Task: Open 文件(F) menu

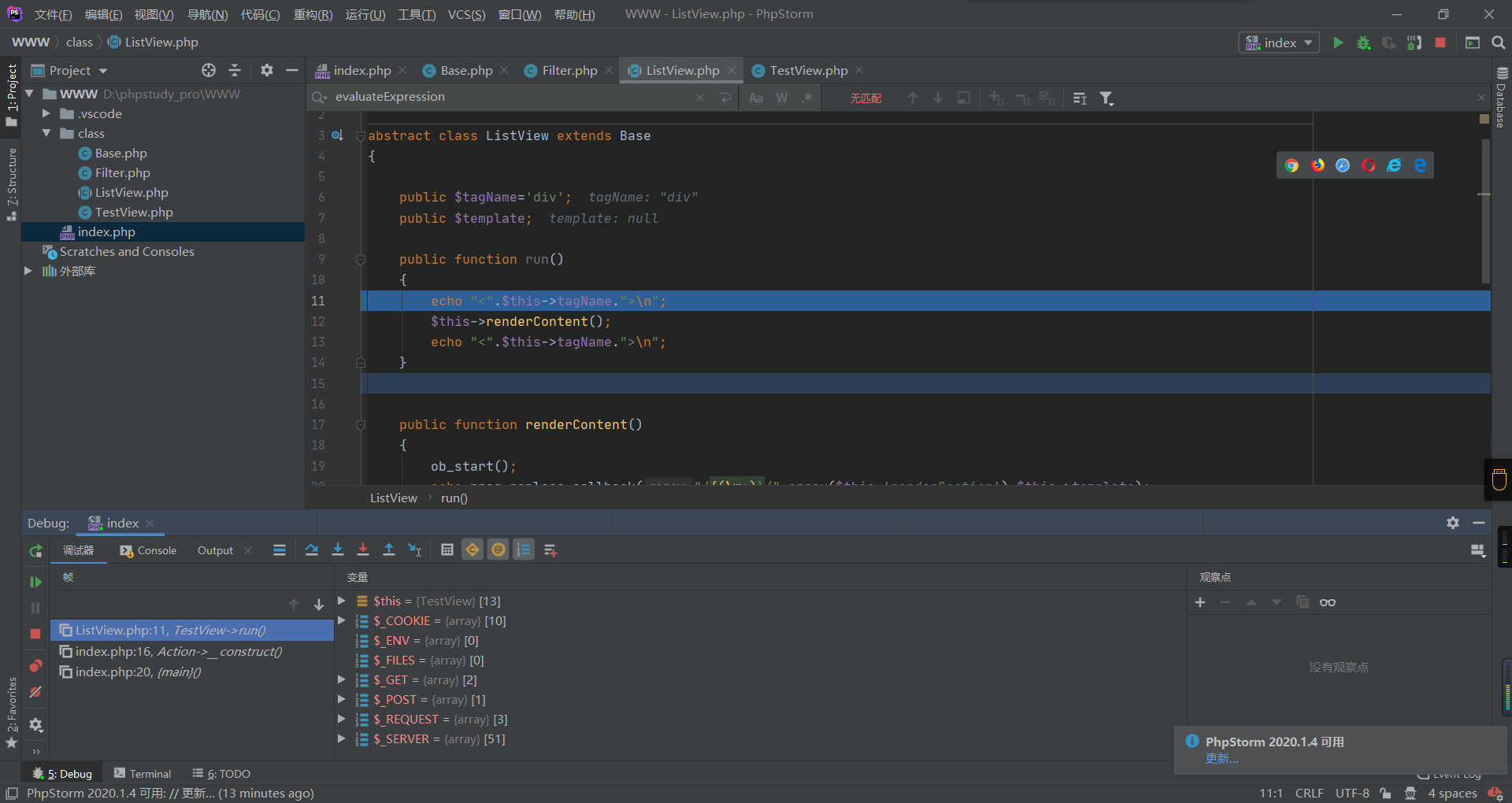Action: click(x=53, y=14)
